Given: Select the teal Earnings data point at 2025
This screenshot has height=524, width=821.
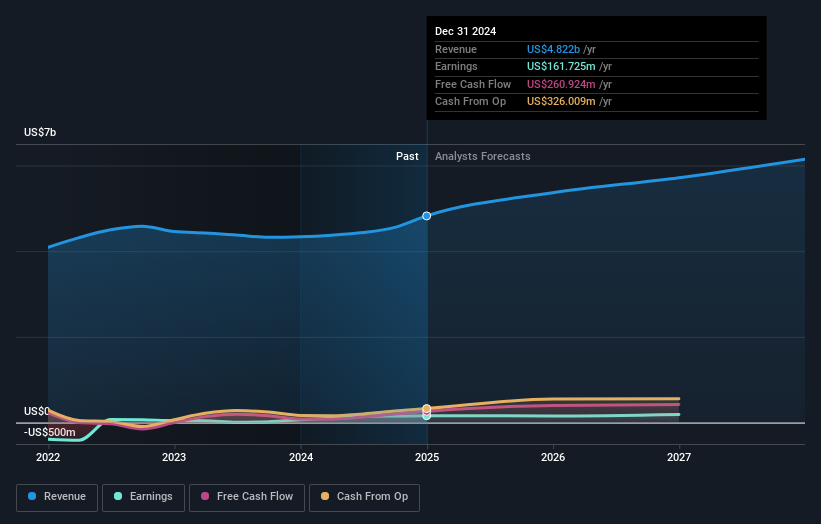Looking at the screenshot, I should [427, 416].
